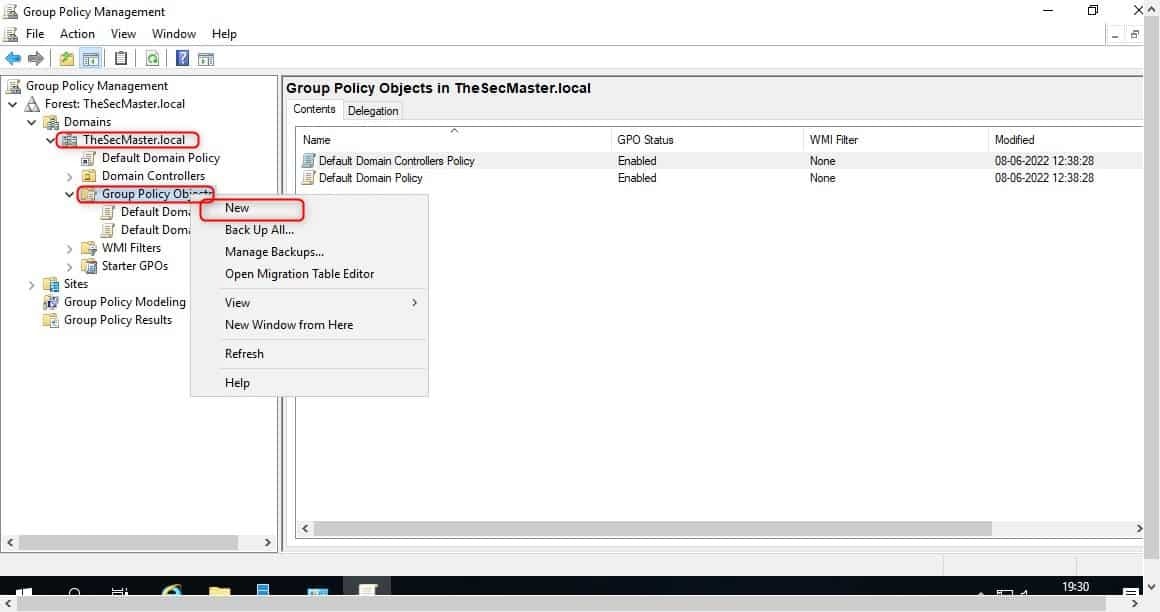
Task: Sort by the GPO Status column header
Action: click(x=707, y=140)
